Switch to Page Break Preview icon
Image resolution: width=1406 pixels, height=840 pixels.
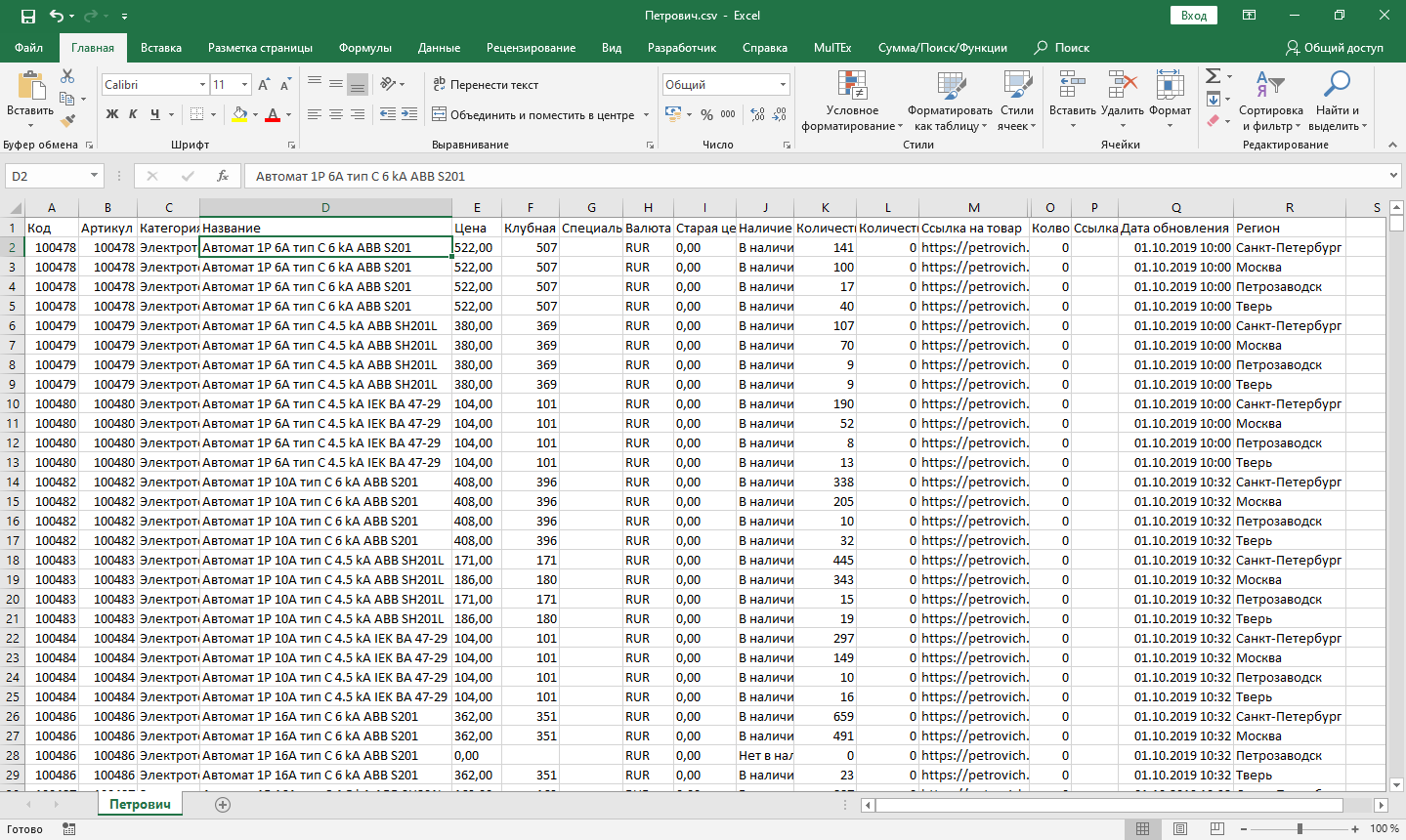click(x=1216, y=828)
